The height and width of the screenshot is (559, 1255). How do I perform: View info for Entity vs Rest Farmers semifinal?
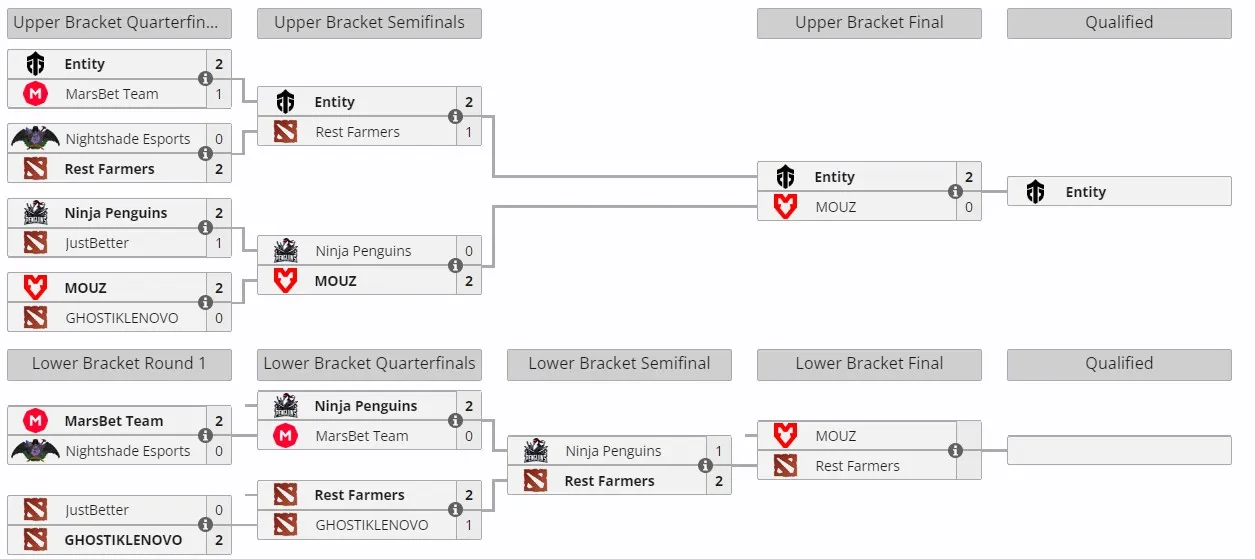(x=455, y=117)
